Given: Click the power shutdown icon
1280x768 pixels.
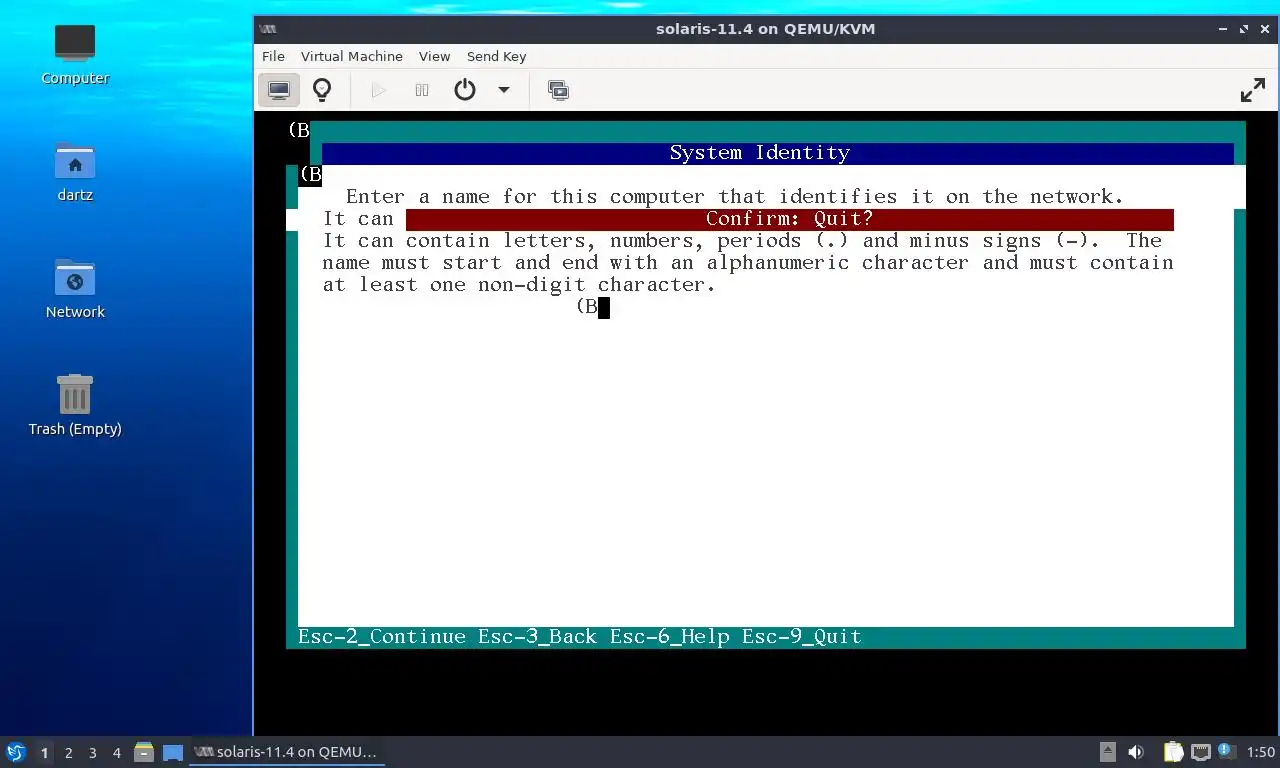Looking at the screenshot, I should [465, 90].
